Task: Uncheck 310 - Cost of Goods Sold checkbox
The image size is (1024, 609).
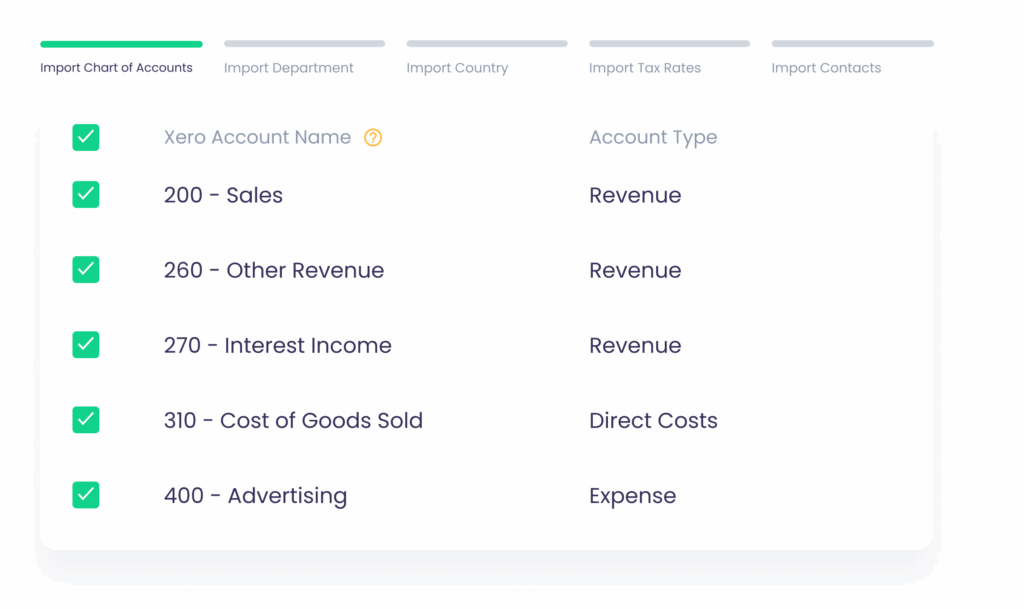Action: (x=86, y=420)
